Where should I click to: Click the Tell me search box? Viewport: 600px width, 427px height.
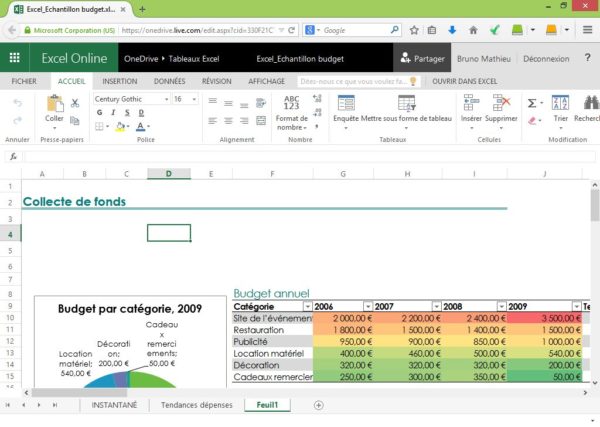(x=359, y=81)
